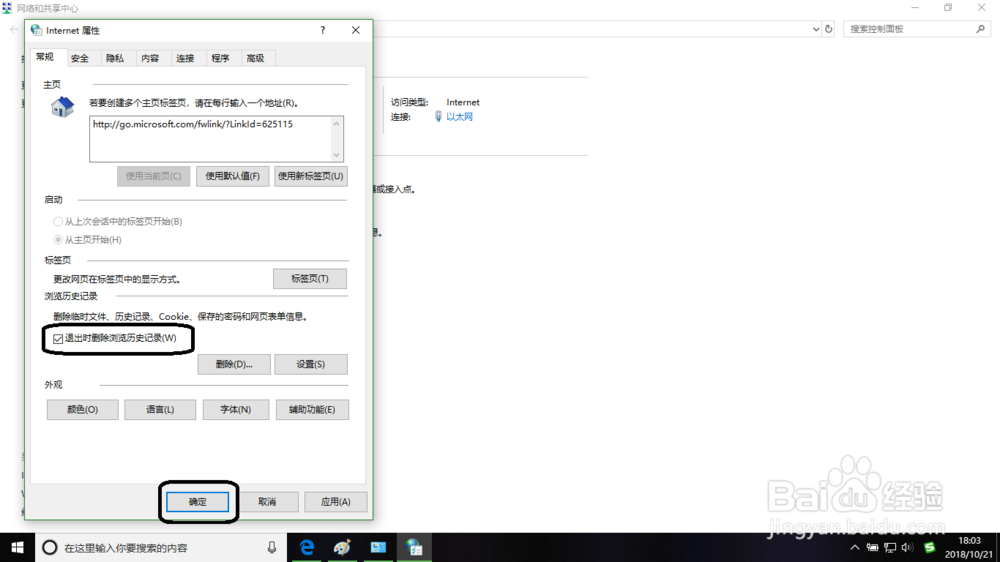Click back arrow in Network Sharing Center window
This screenshot has width=1000, height=562.
pyautogui.click(x=14, y=29)
